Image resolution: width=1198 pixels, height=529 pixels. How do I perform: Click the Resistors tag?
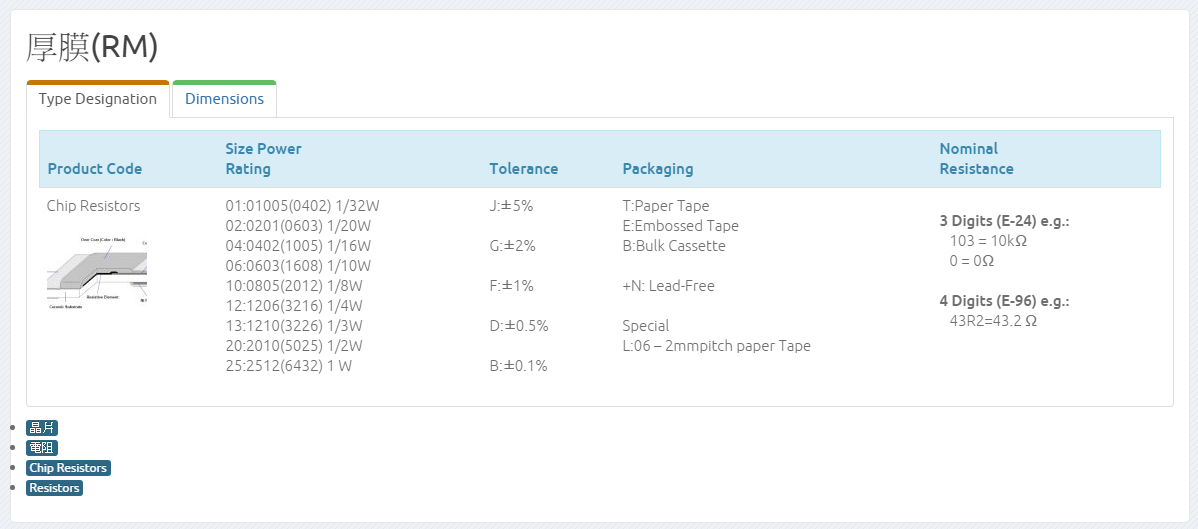(x=54, y=488)
